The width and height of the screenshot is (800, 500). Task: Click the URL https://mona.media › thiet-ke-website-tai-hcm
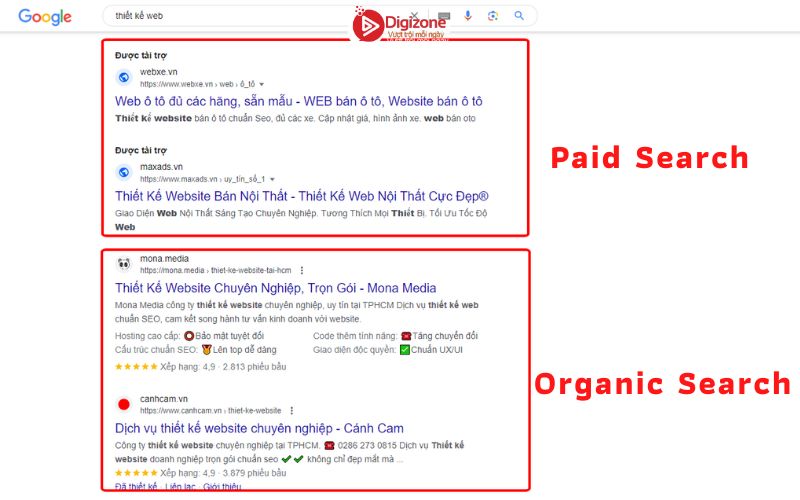point(216,270)
